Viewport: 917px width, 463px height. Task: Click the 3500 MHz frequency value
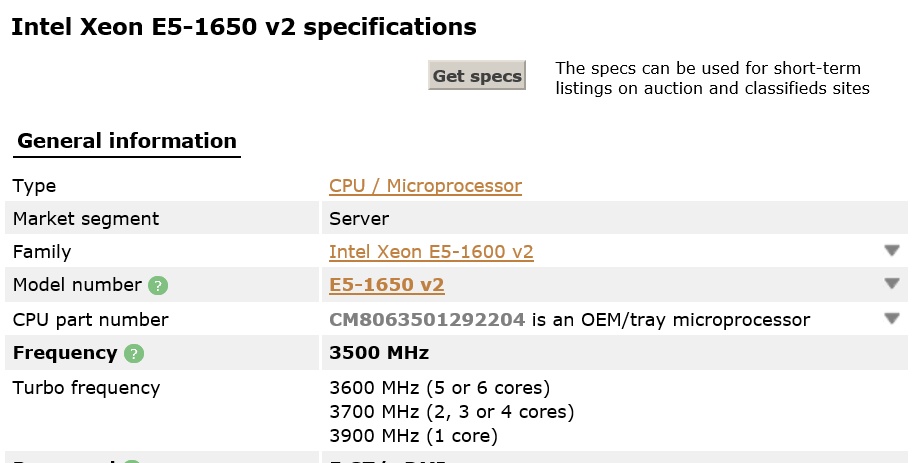point(379,353)
